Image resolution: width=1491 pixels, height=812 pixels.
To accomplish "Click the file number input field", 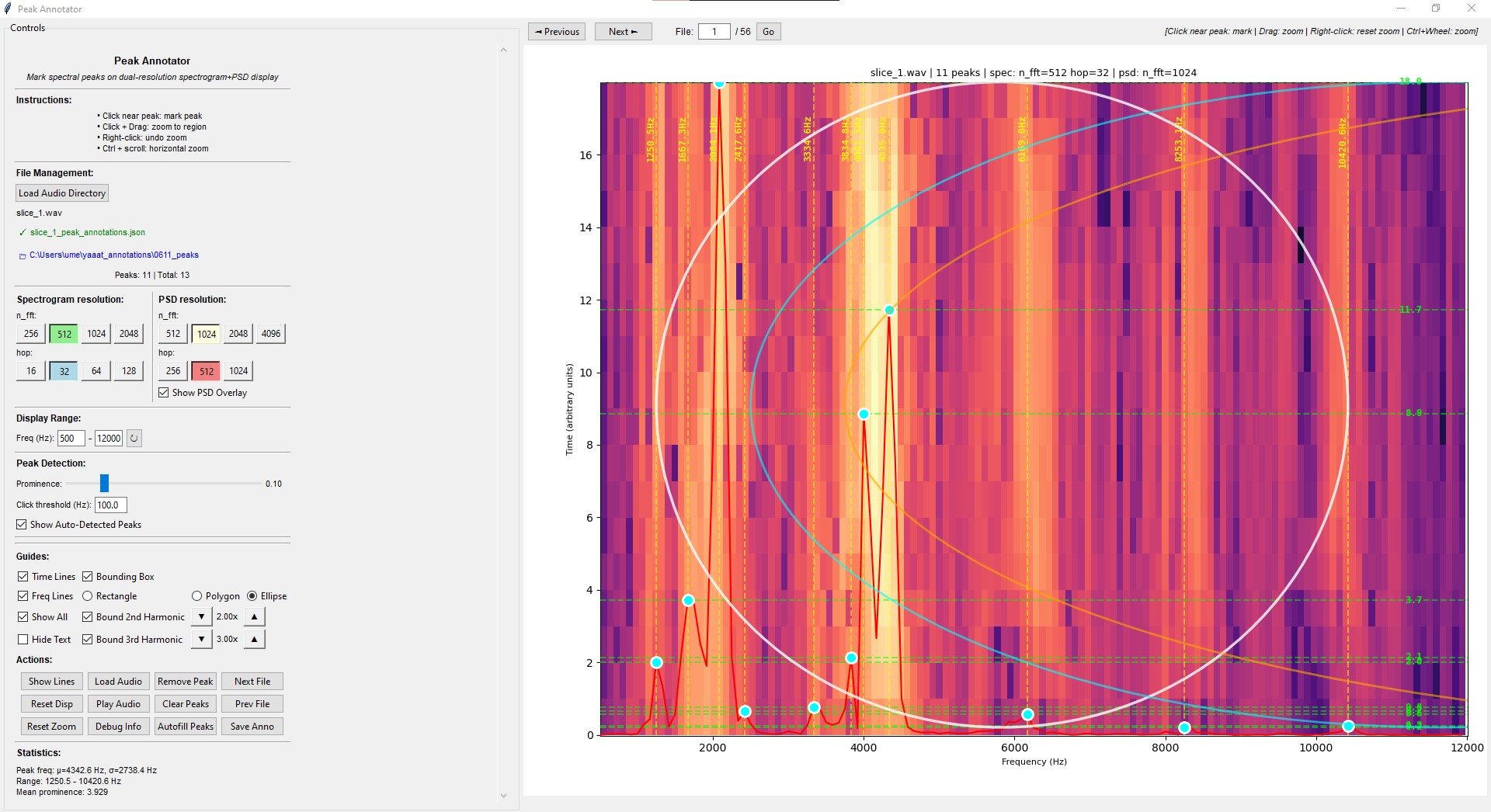I will (x=714, y=32).
